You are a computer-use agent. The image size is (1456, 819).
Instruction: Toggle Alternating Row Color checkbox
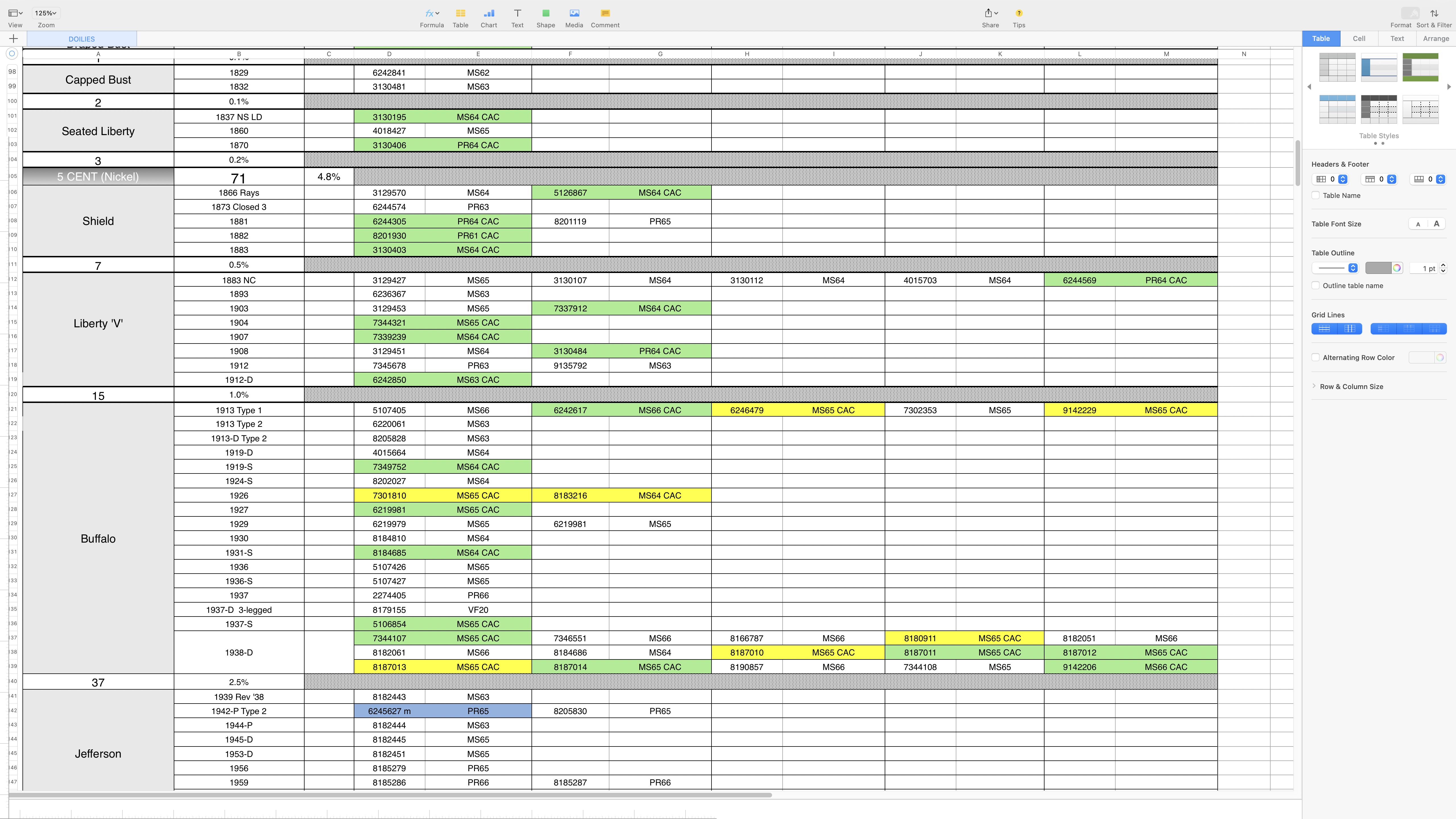point(1316,357)
